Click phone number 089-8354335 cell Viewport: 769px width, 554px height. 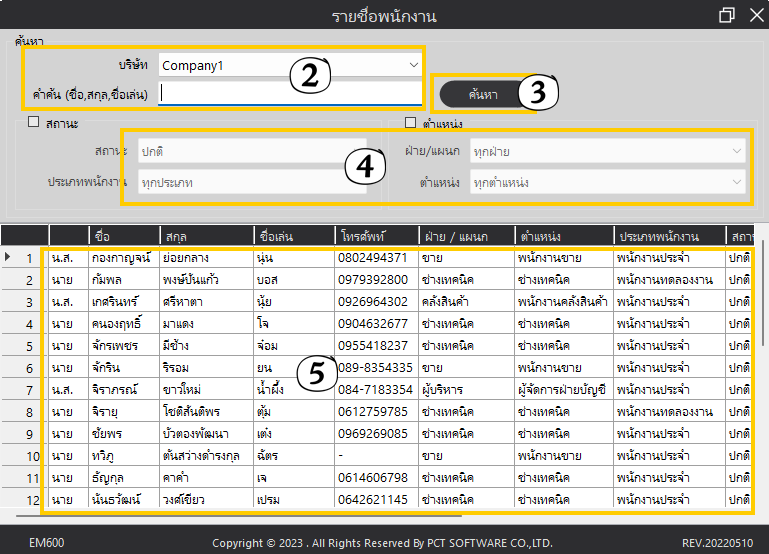[x=376, y=368]
